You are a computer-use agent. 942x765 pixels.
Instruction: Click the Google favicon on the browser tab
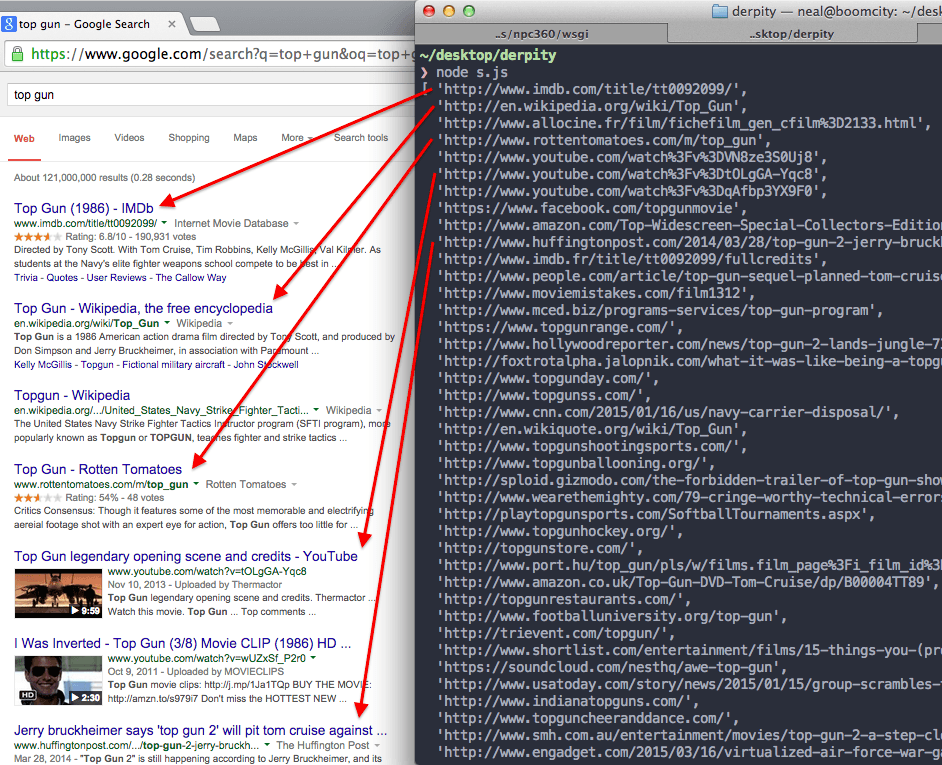[8, 24]
